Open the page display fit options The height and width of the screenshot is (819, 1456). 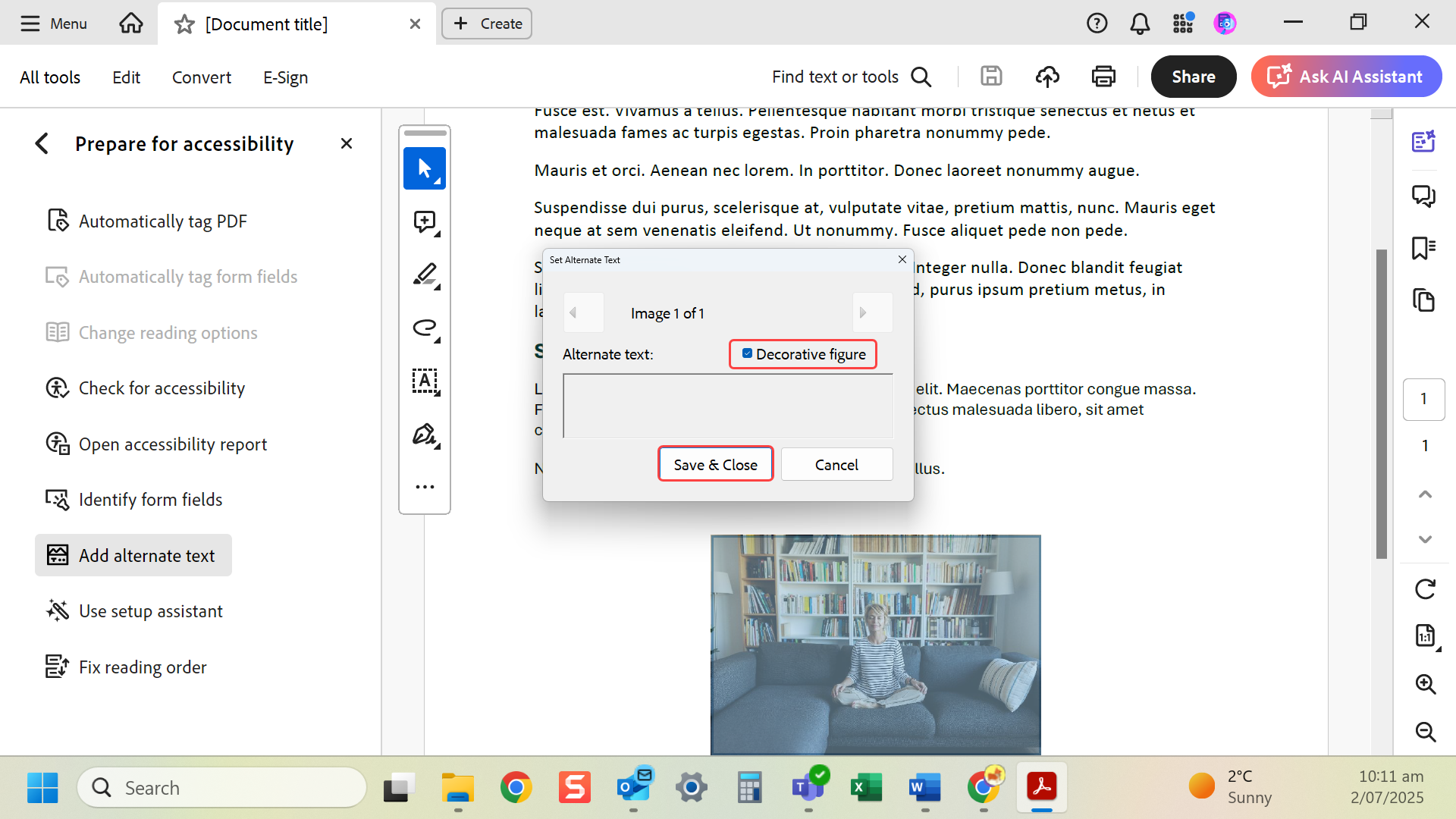1426,635
